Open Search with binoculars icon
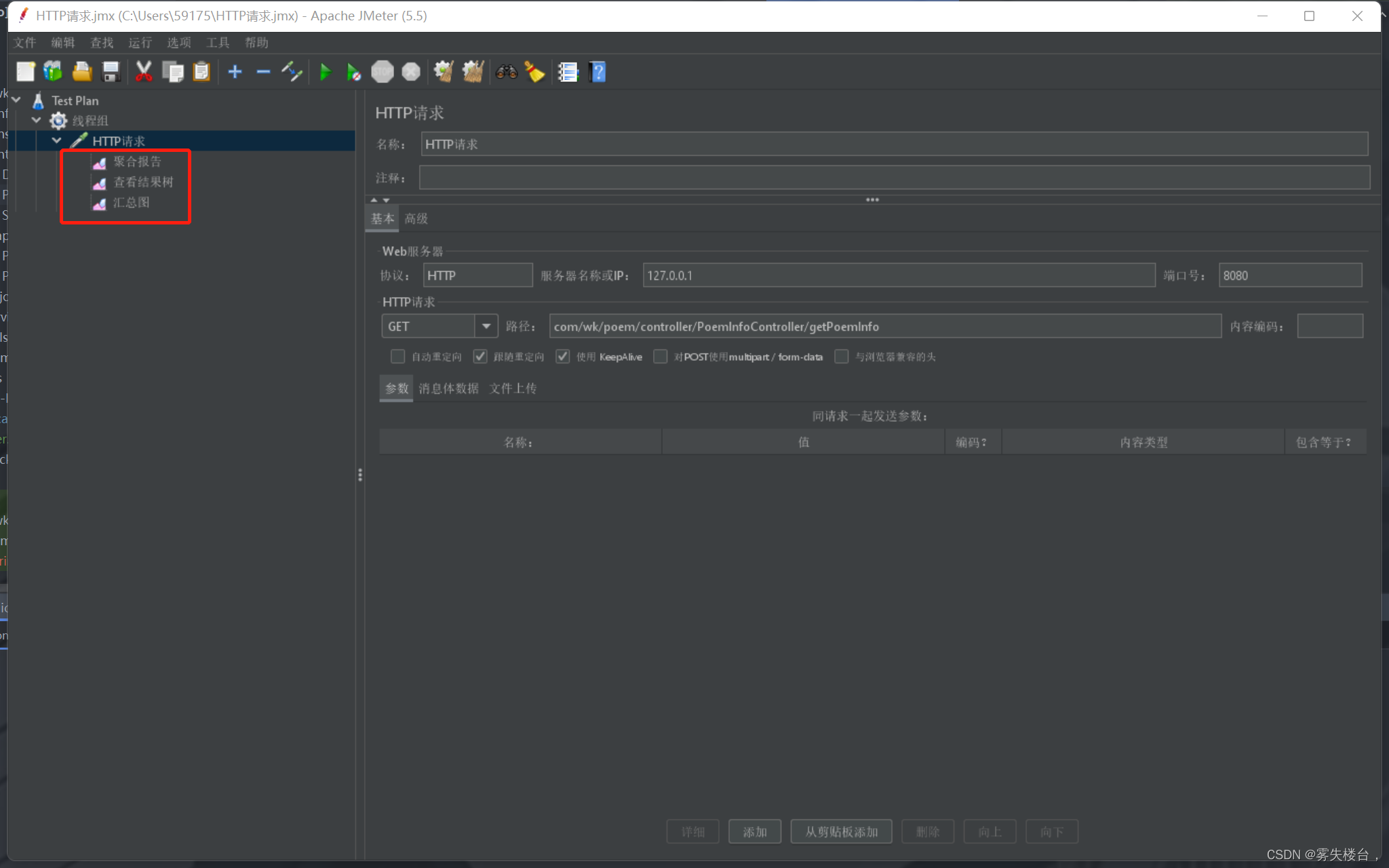 pyautogui.click(x=506, y=72)
